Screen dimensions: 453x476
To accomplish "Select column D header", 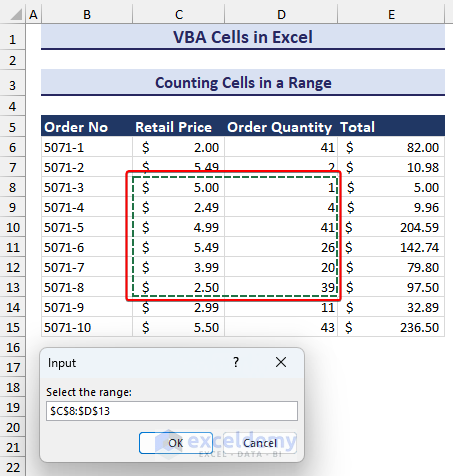I will (x=281, y=14).
